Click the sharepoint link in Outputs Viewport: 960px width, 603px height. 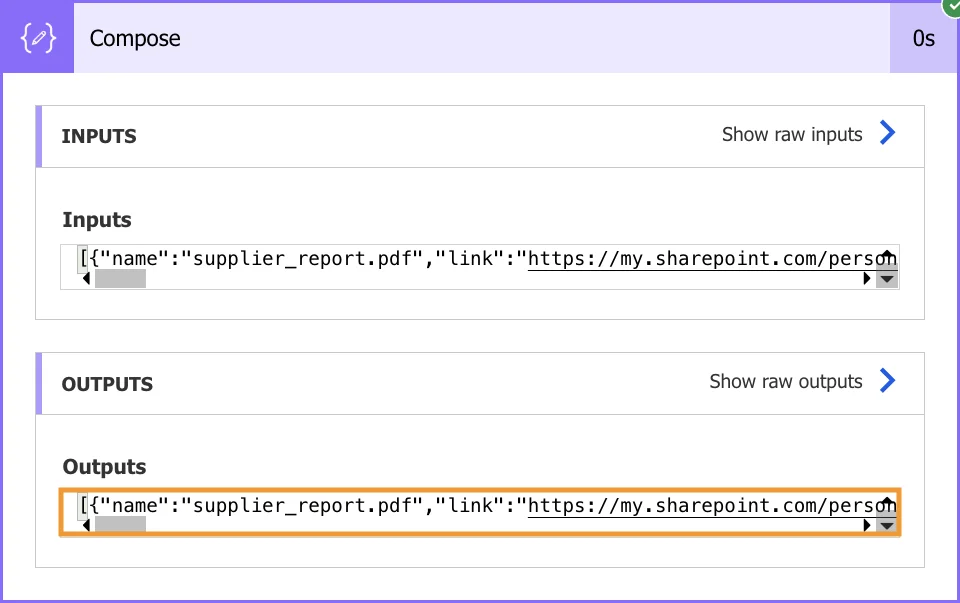pos(711,506)
